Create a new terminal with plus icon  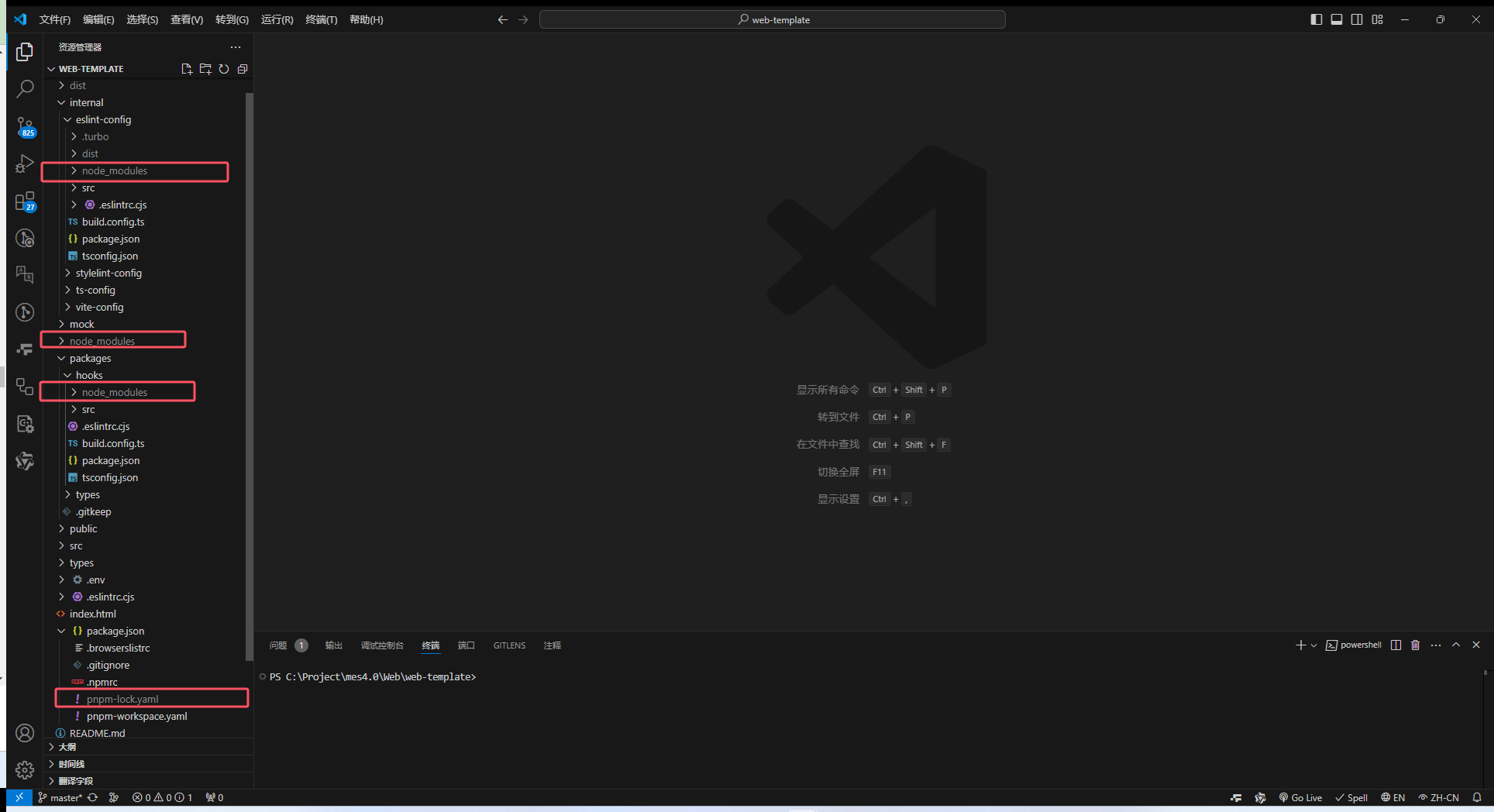click(x=1300, y=645)
